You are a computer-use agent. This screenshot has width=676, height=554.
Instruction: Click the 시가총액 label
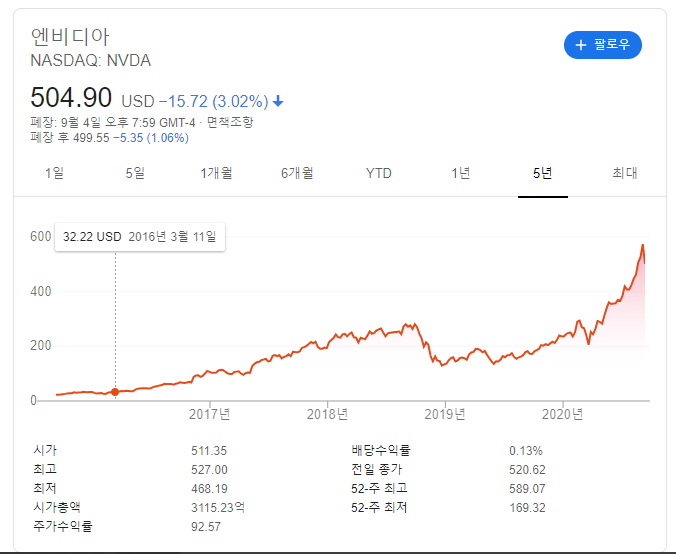57,507
